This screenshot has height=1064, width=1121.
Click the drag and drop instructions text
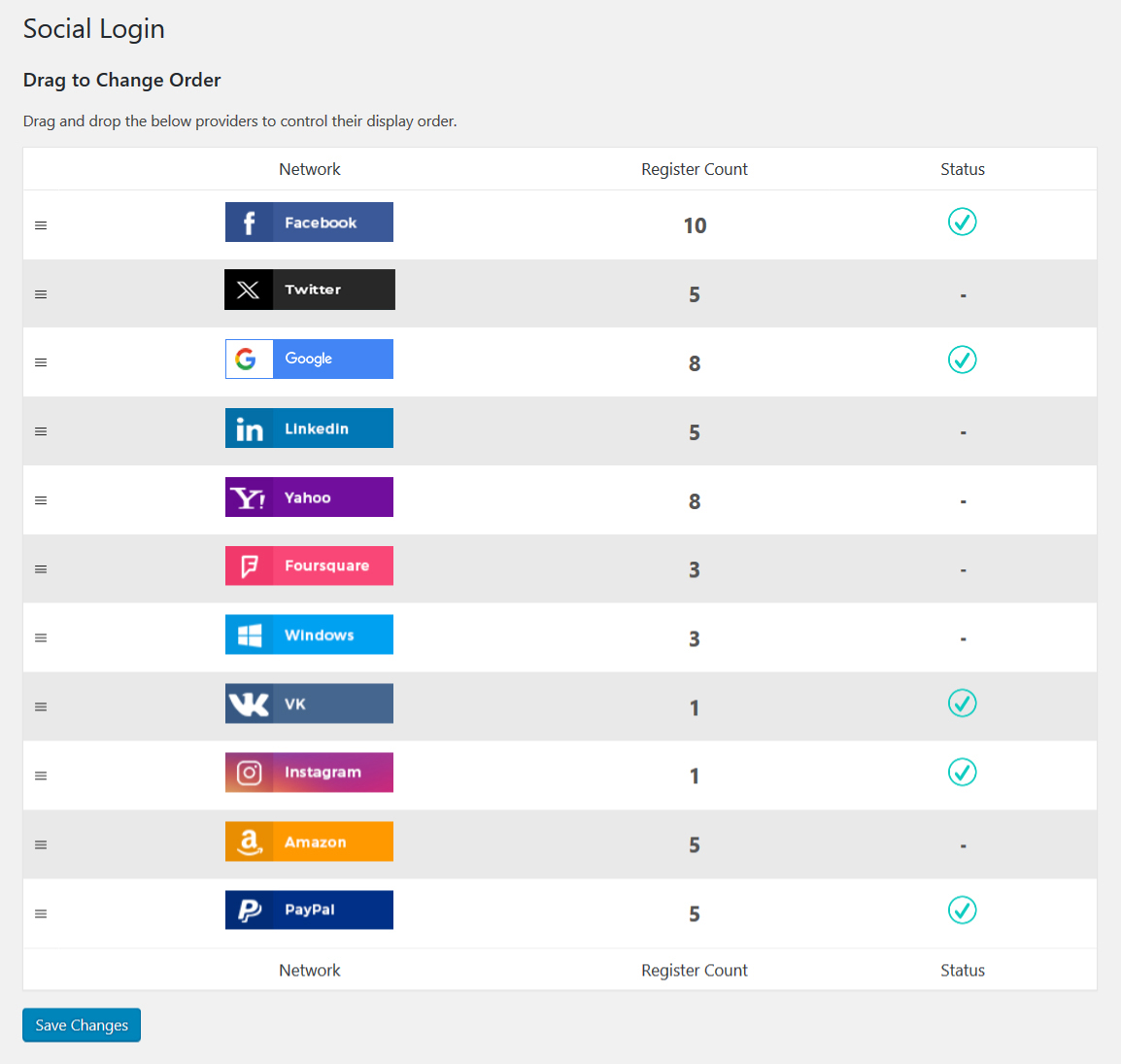(x=240, y=120)
